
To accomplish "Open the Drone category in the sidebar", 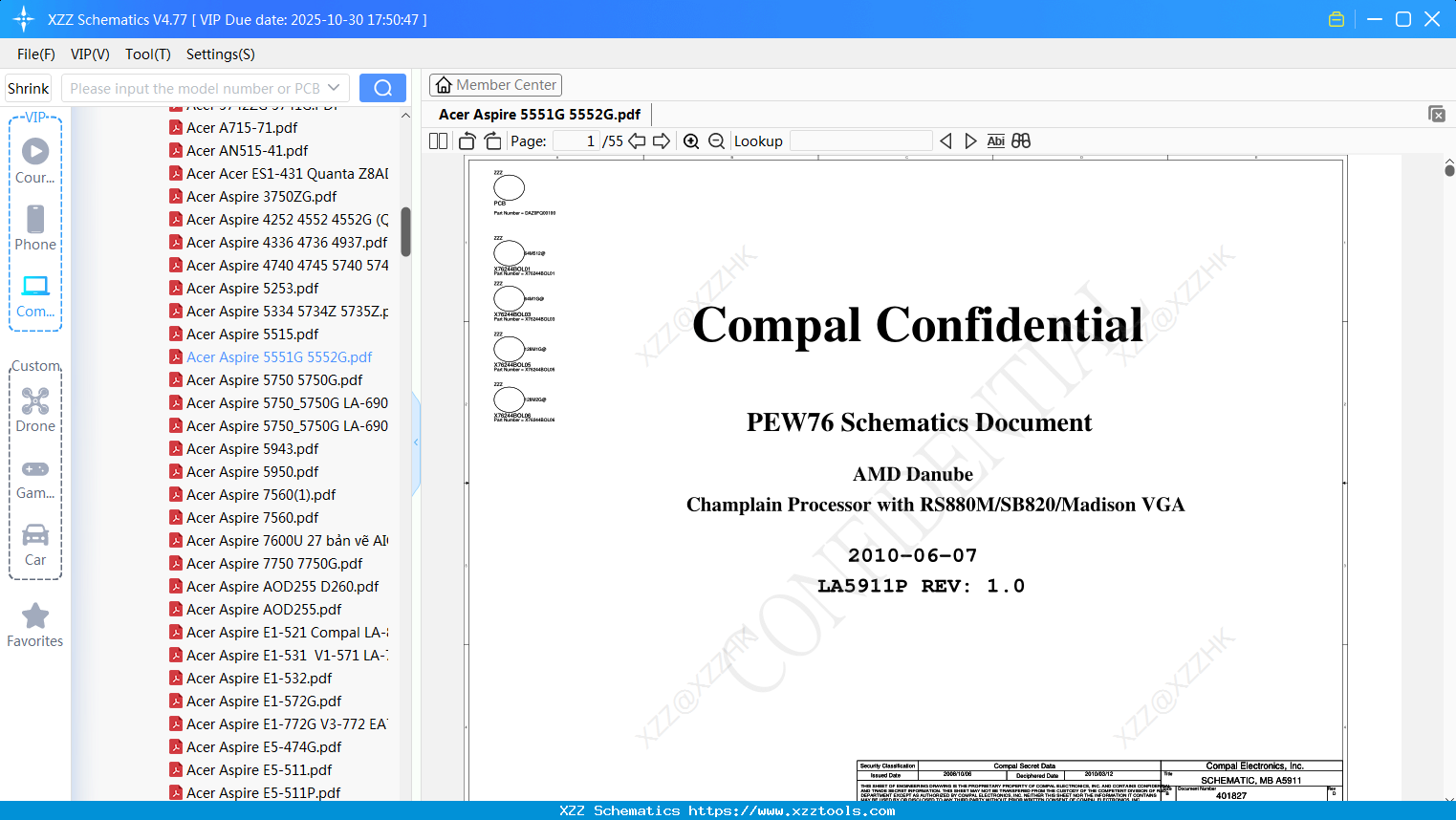I will click(35, 410).
